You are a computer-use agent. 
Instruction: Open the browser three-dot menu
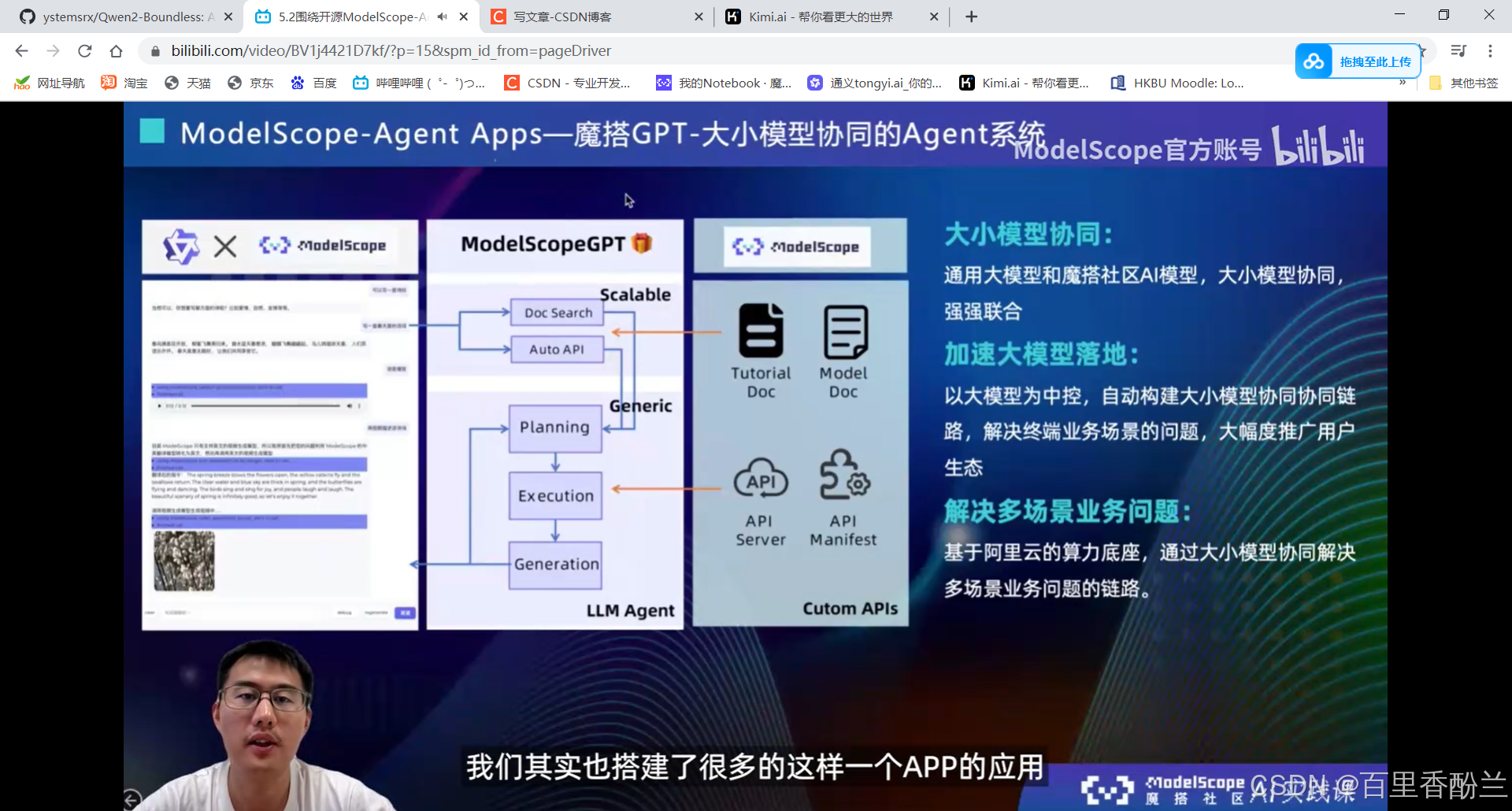click(1490, 51)
